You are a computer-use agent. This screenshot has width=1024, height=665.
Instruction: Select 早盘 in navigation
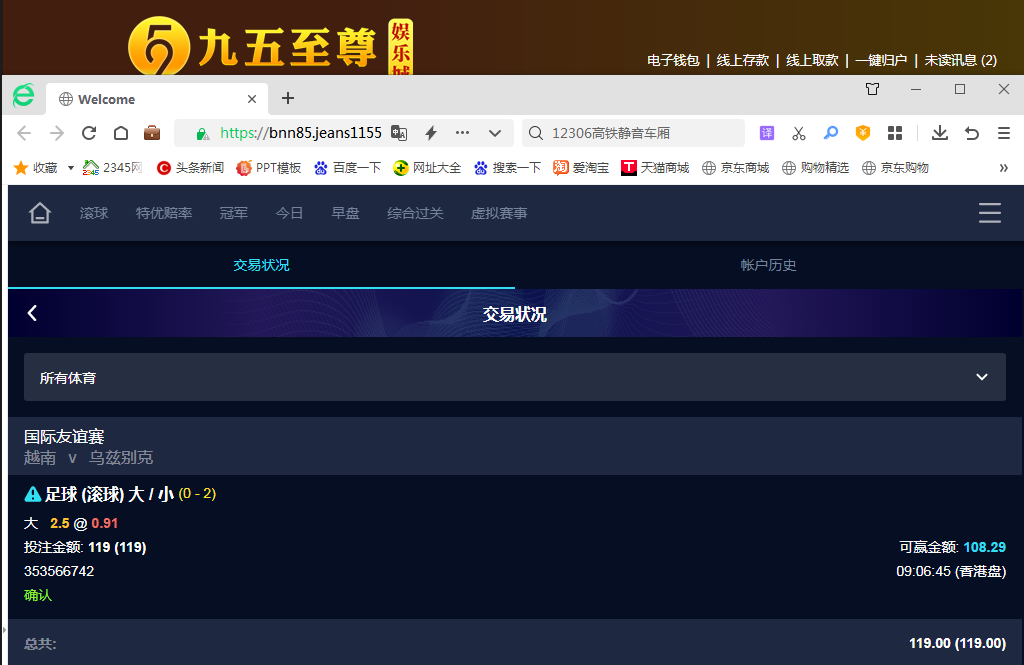(x=345, y=213)
